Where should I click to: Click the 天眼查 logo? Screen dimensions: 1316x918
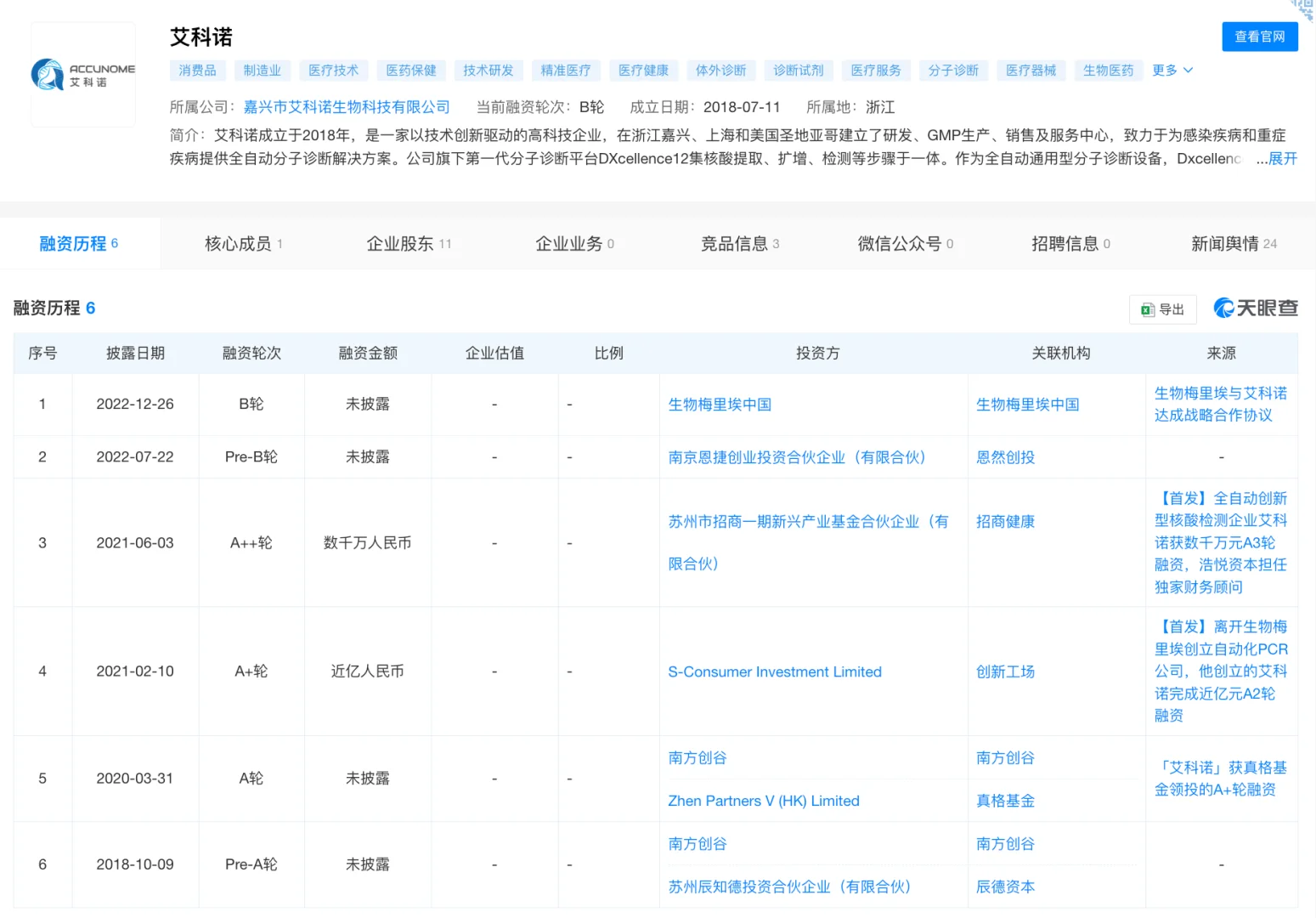point(1256,309)
